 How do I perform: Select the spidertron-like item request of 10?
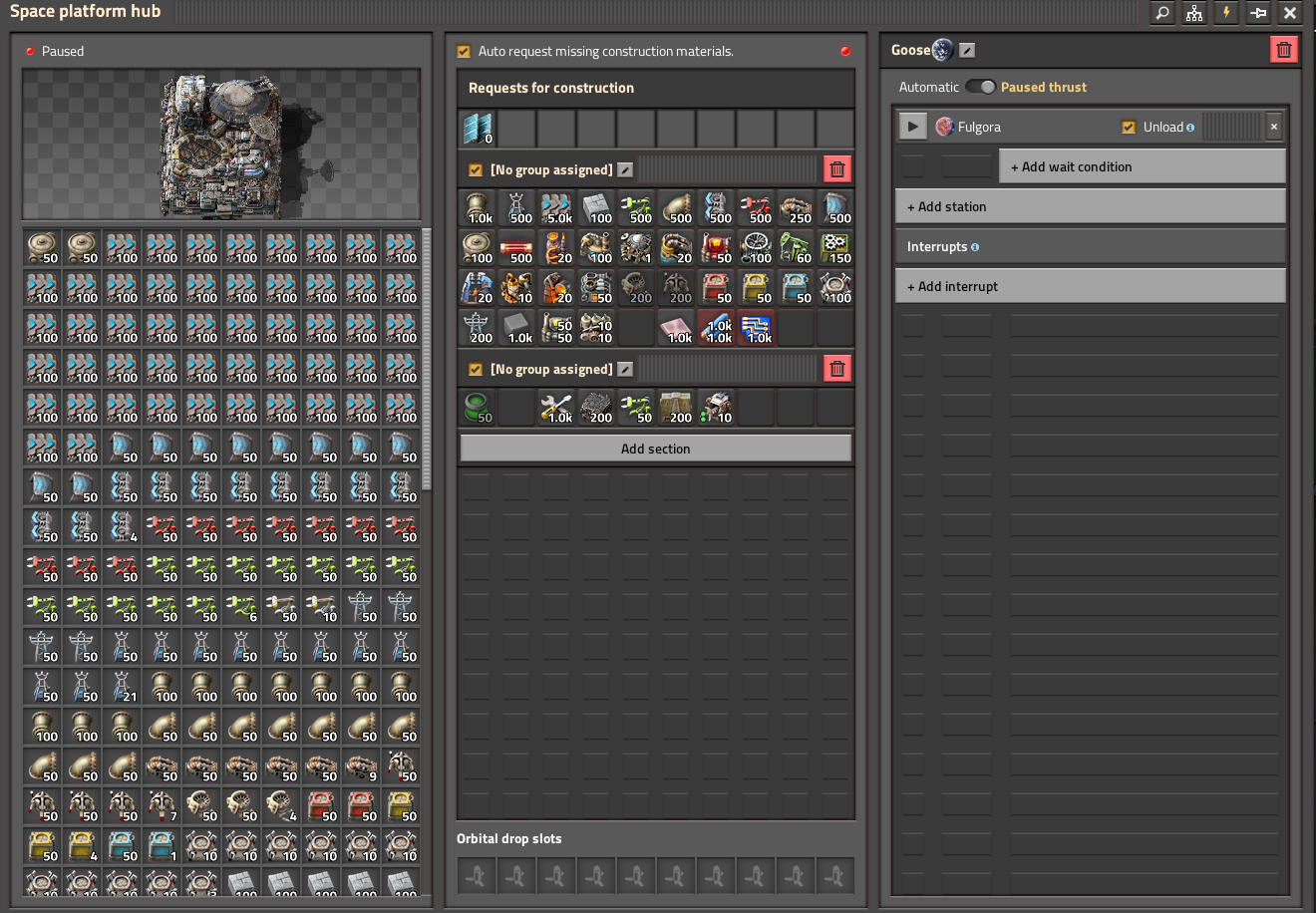716,408
